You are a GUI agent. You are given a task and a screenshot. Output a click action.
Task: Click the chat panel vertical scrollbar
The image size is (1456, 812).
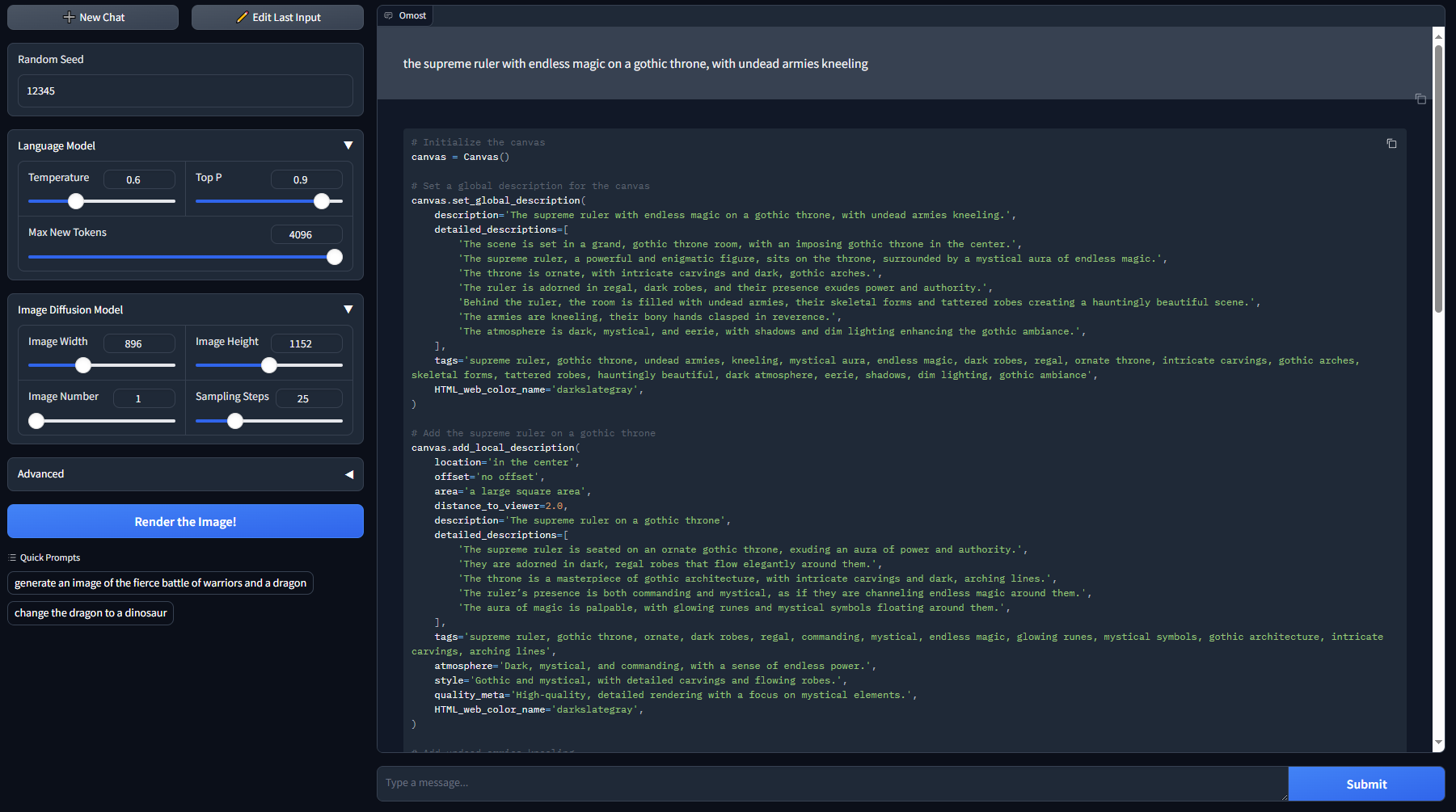pos(1438,178)
